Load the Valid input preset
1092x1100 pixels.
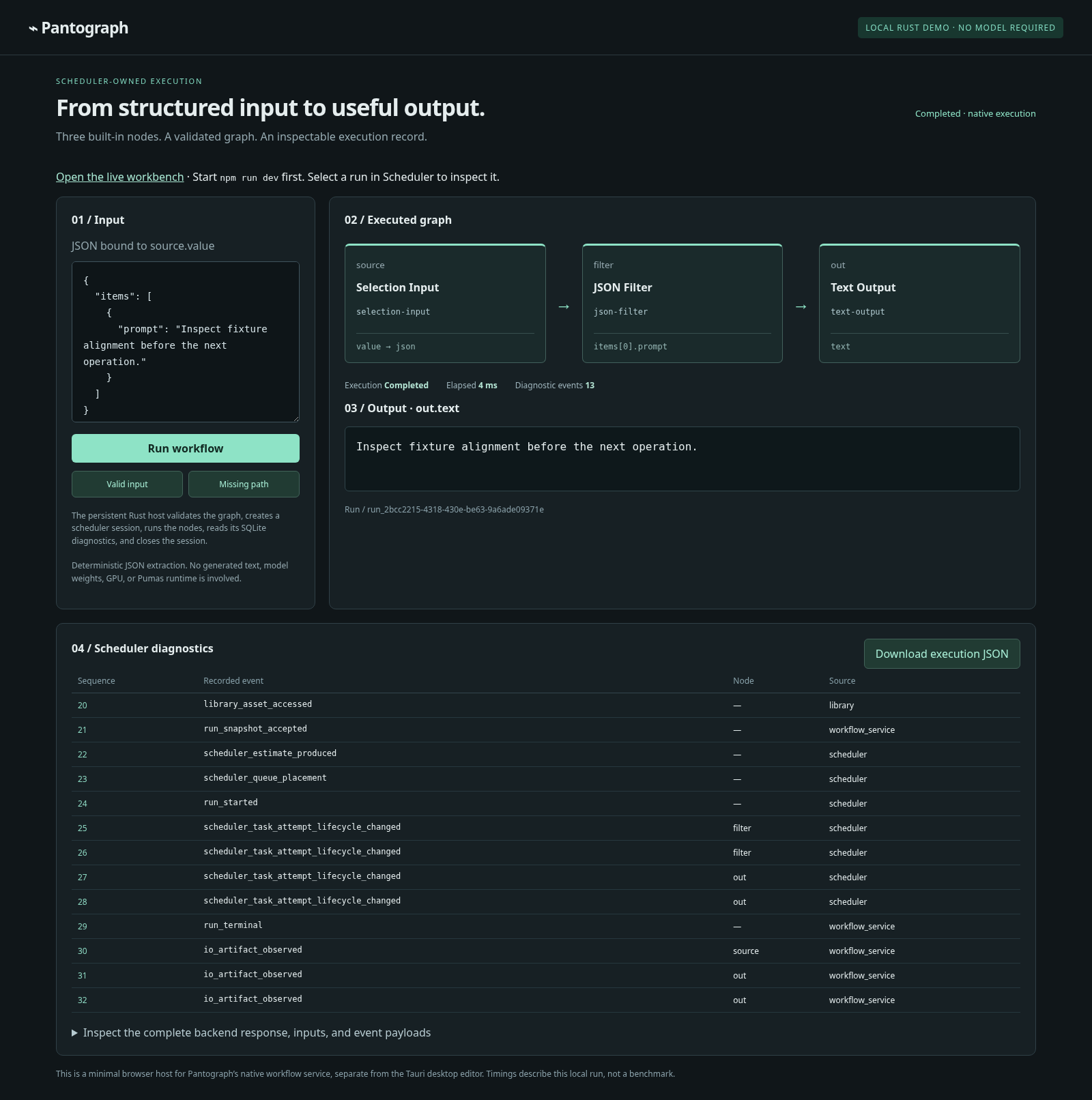[x=127, y=484]
